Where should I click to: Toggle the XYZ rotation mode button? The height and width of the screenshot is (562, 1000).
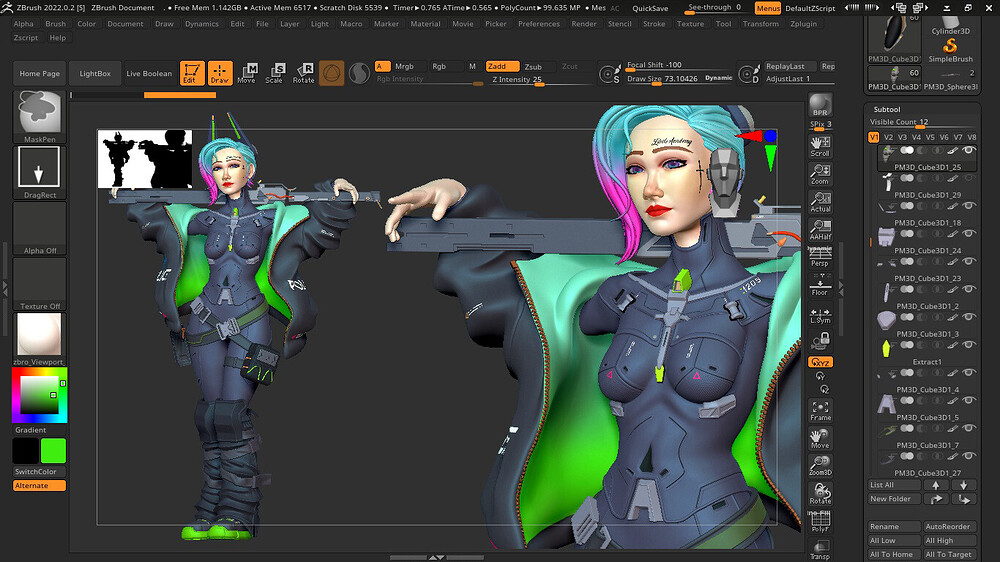coord(820,362)
